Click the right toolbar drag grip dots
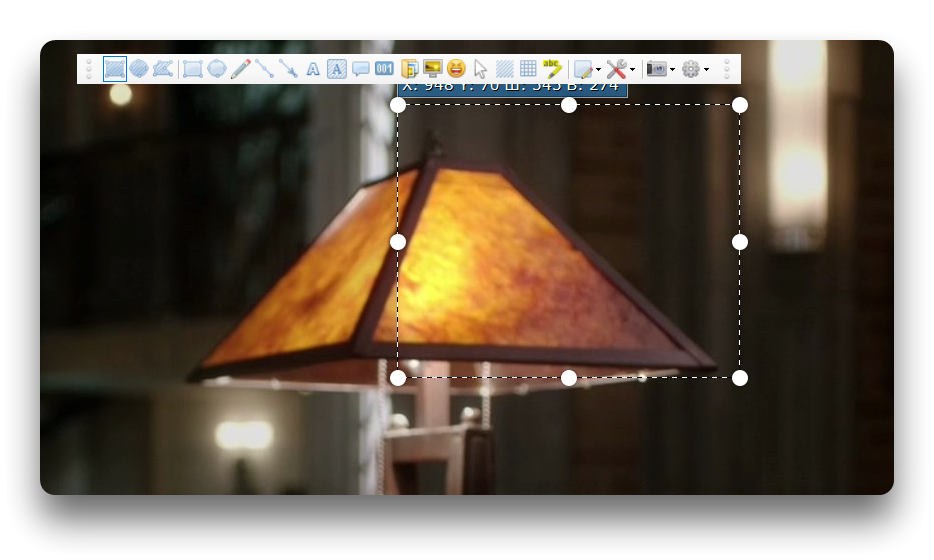 (727, 69)
